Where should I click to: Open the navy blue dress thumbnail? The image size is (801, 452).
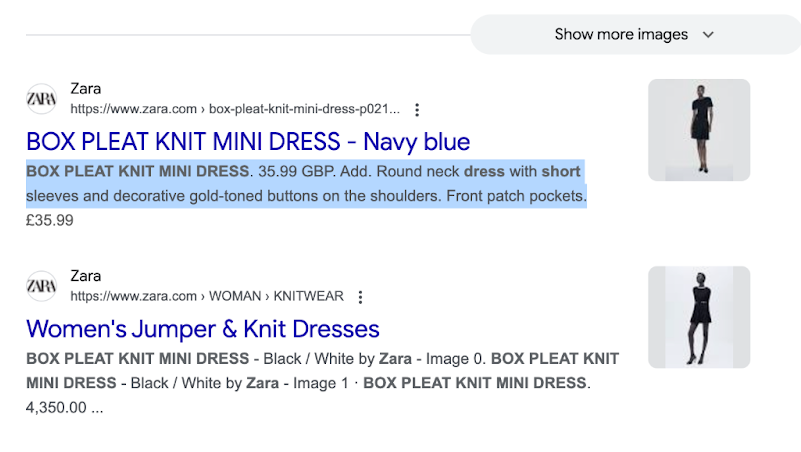click(x=699, y=130)
